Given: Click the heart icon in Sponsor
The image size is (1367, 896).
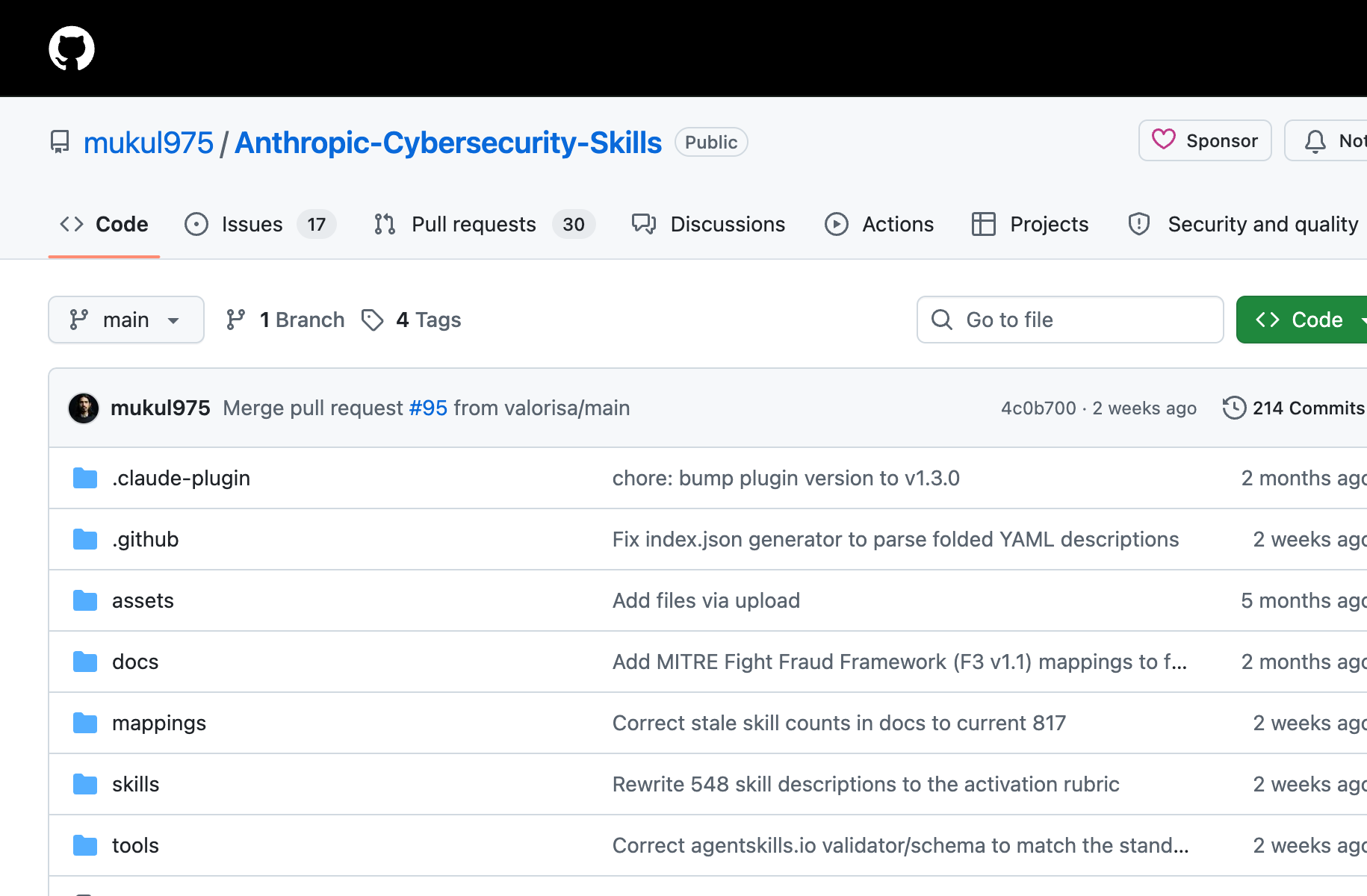Looking at the screenshot, I should [x=1163, y=140].
